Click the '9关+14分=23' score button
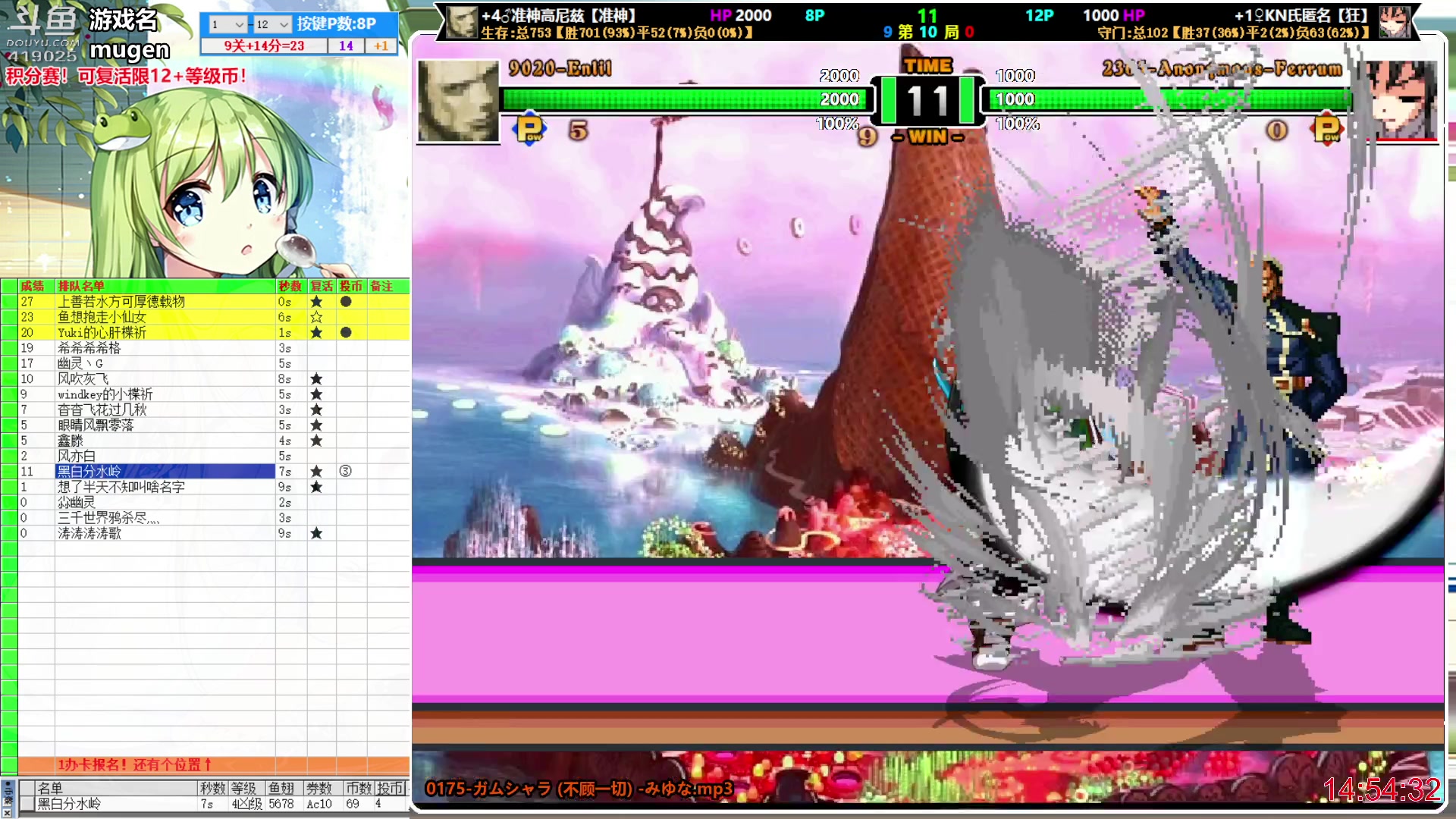The width and height of the screenshot is (1456, 819). tap(264, 46)
